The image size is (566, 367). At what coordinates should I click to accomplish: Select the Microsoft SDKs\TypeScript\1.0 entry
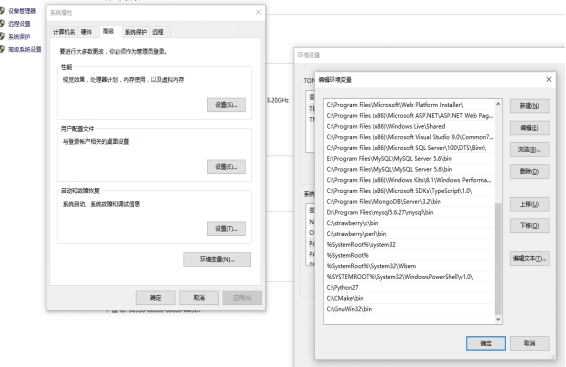click(x=409, y=191)
